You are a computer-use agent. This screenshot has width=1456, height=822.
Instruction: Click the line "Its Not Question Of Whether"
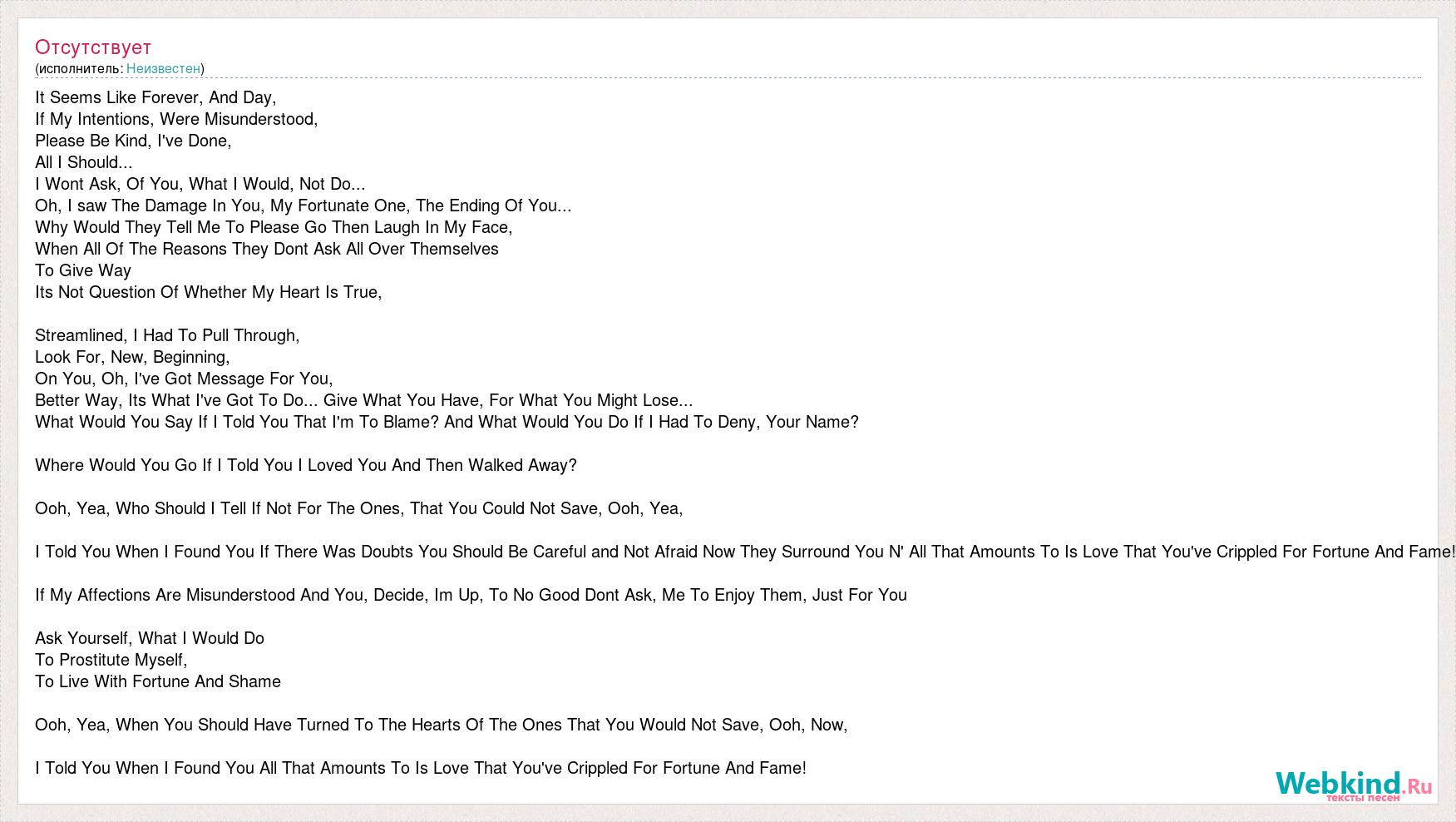[x=209, y=292]
